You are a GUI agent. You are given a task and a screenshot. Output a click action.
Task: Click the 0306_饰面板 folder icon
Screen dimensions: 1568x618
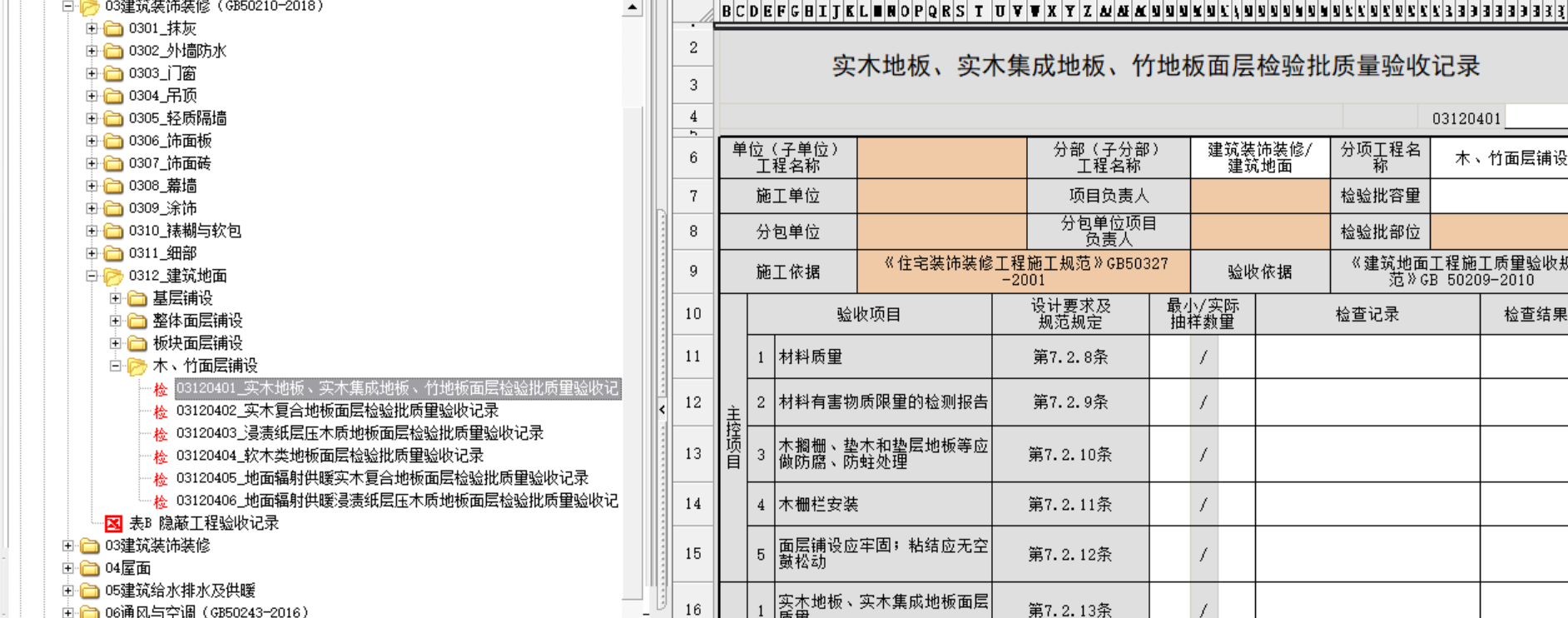113,141
